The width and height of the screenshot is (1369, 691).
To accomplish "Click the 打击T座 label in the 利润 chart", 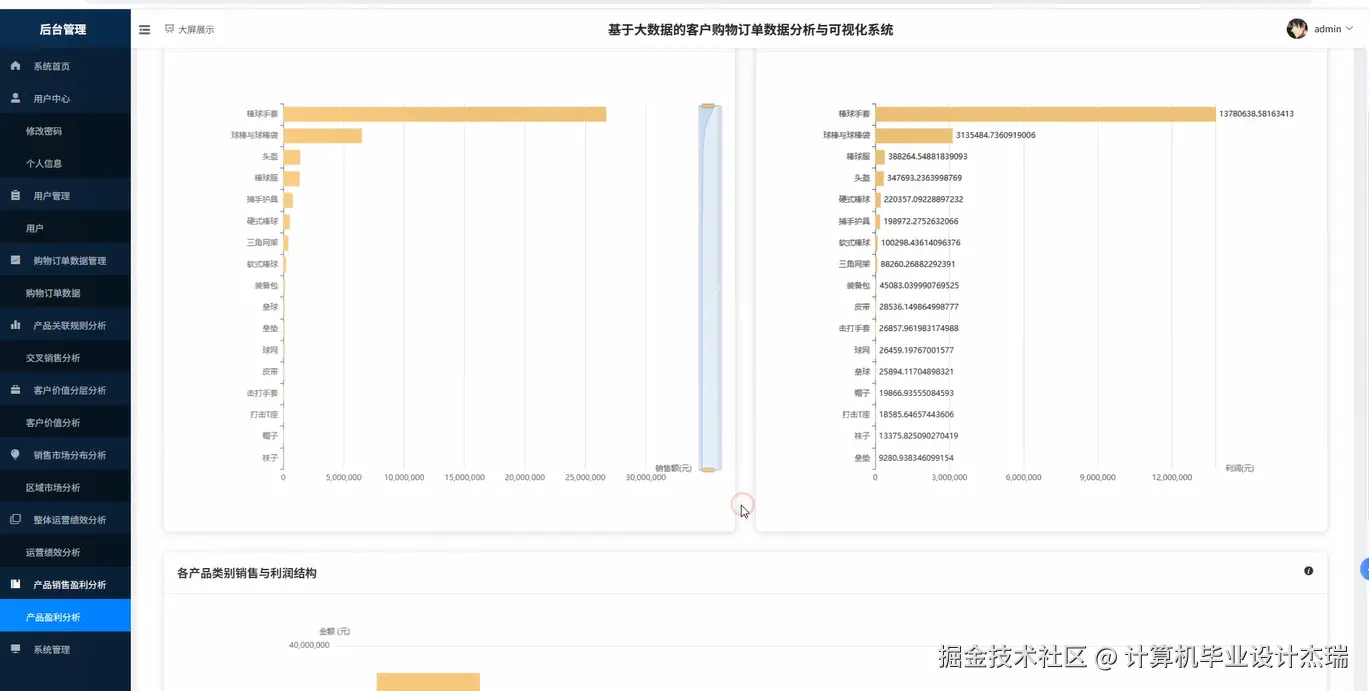I will click(856, 414).
